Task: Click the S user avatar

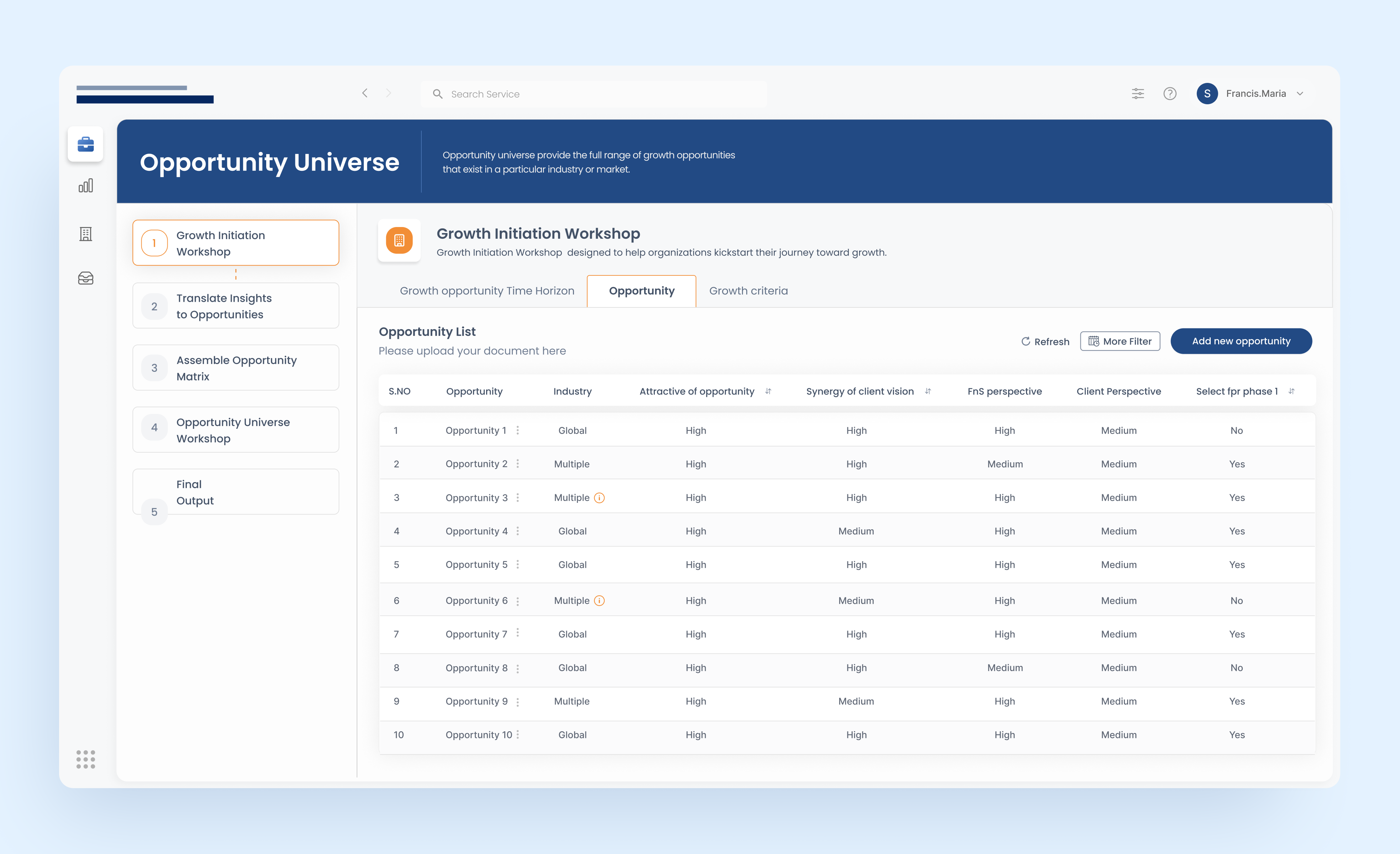Action: pyautogui.click(x=1207, y=94)
